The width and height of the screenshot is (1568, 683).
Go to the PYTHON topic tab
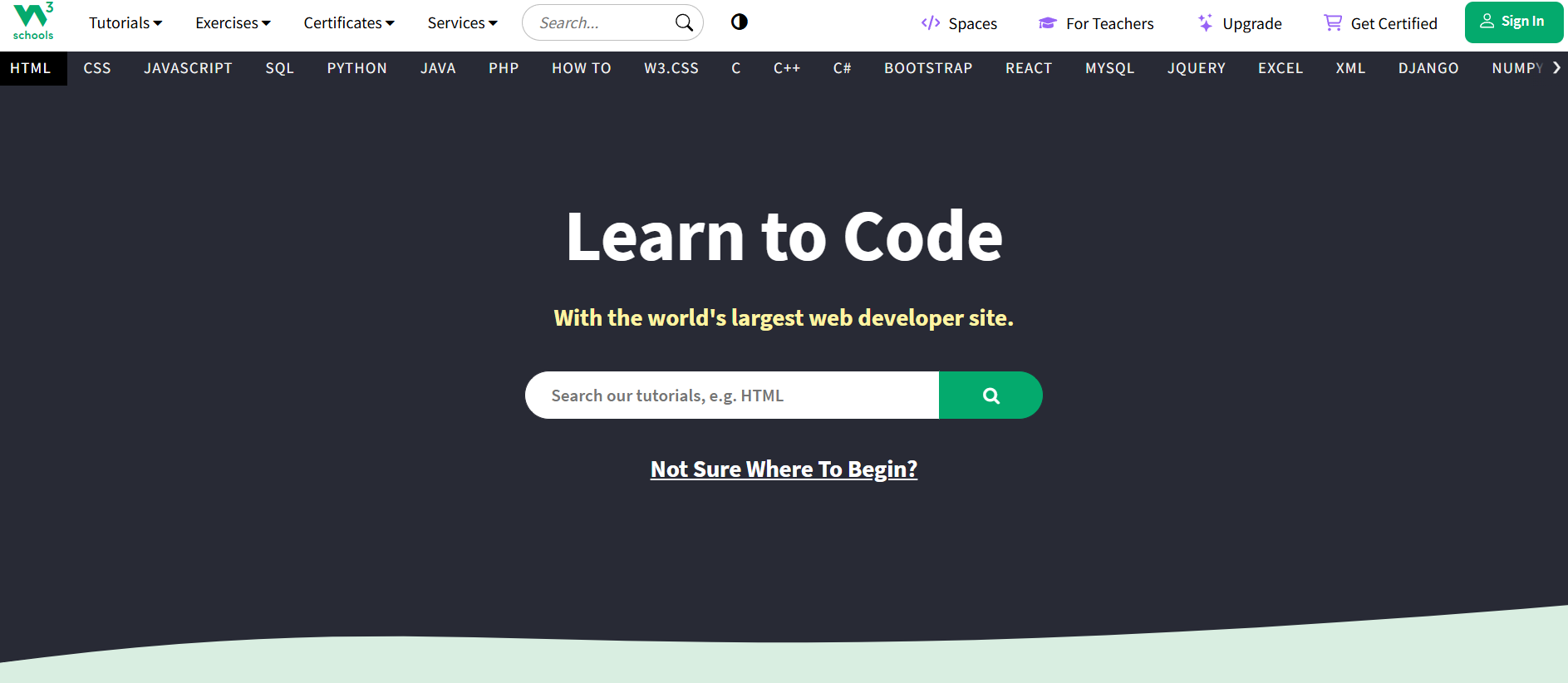(357, 68)
